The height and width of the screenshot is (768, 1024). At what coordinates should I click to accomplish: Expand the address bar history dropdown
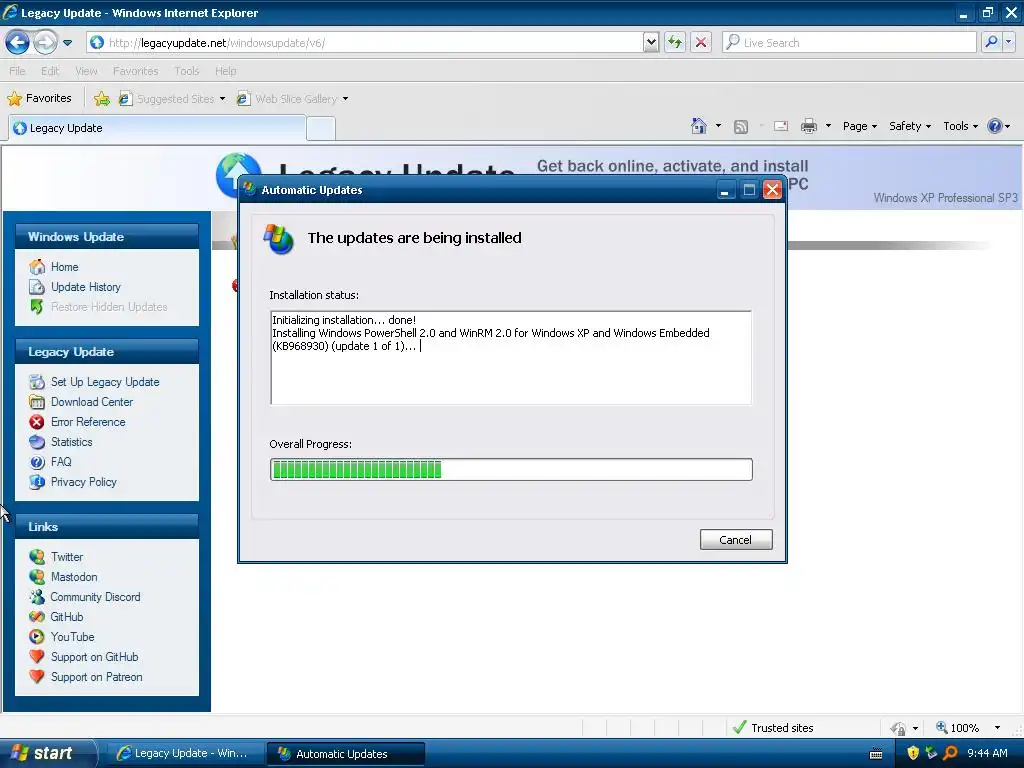(x=650, y=43)
